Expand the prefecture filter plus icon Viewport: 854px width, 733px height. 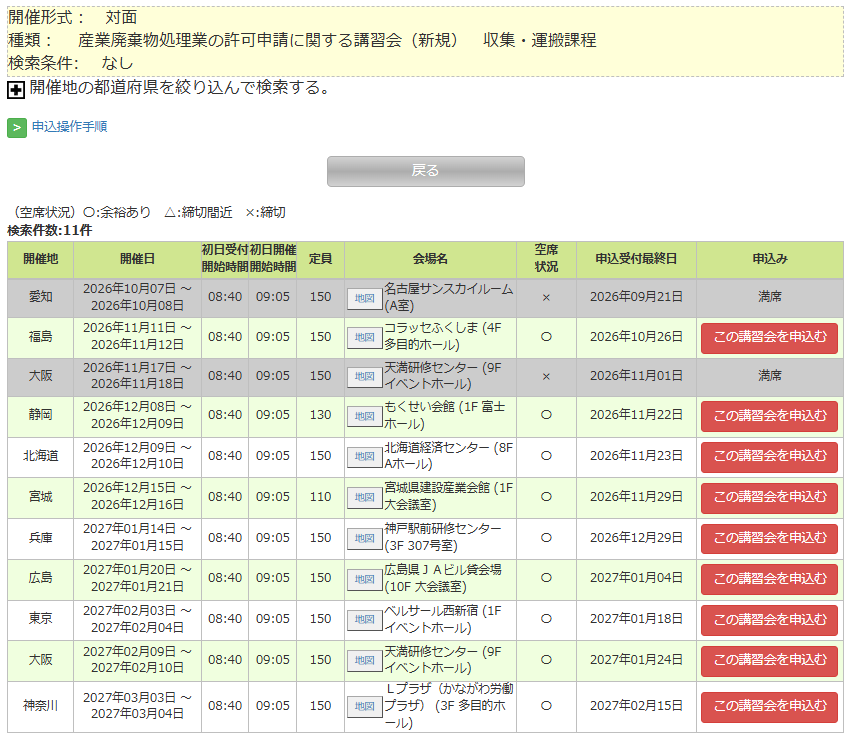tap(16, 90)
